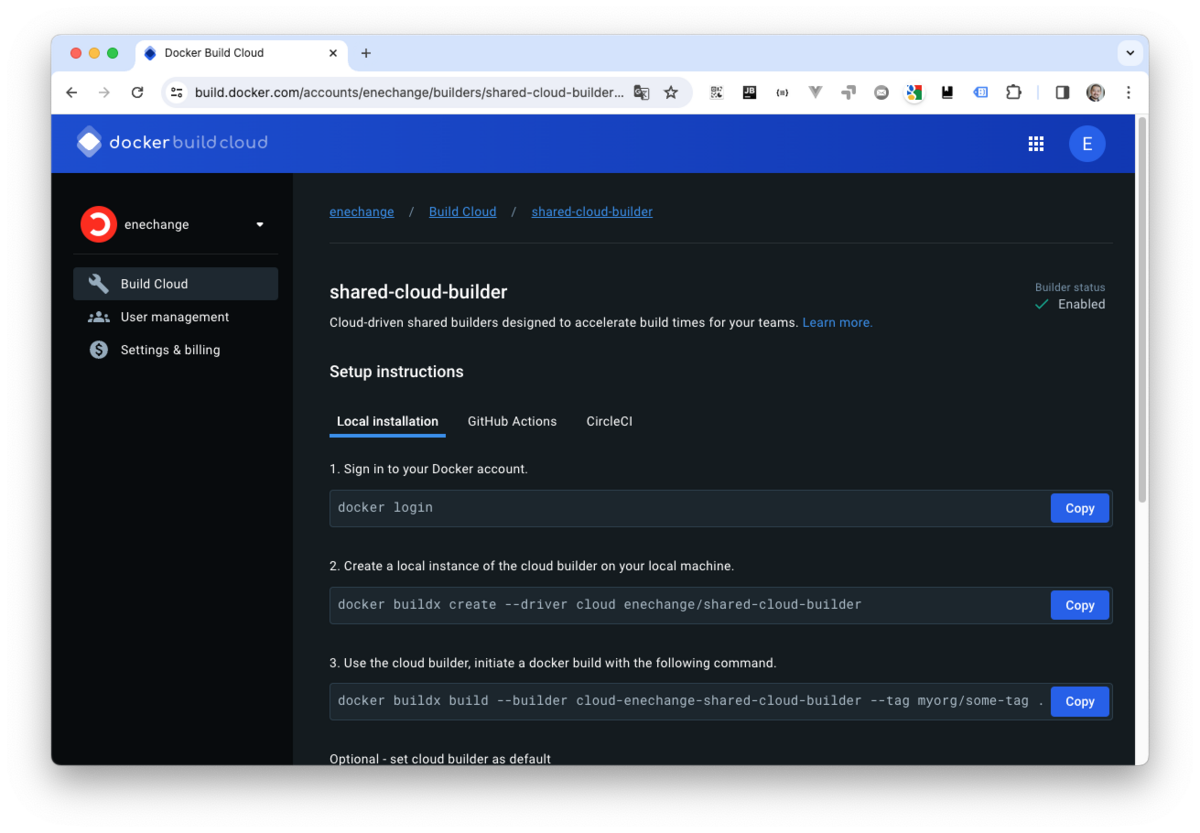Expand the enechange organization dropdown

(x=260, y=225)
